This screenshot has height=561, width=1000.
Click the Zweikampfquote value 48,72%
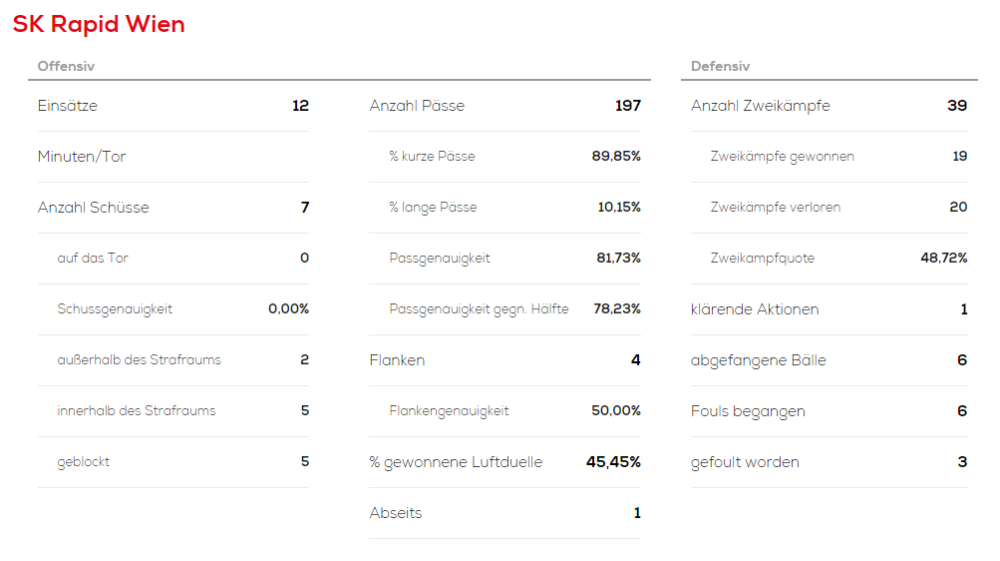click(944, 258)
